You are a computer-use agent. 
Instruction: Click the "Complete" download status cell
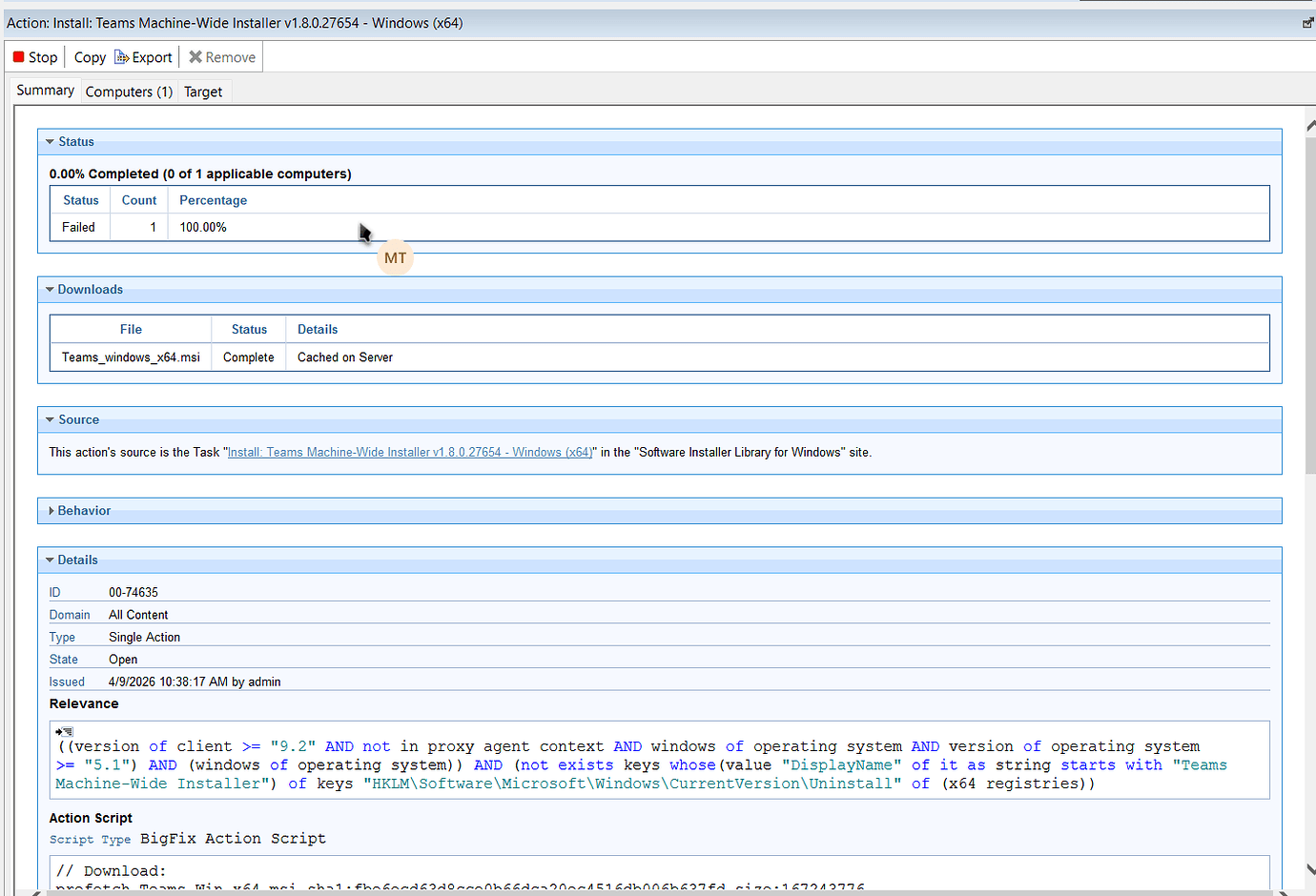click(249, 357)
